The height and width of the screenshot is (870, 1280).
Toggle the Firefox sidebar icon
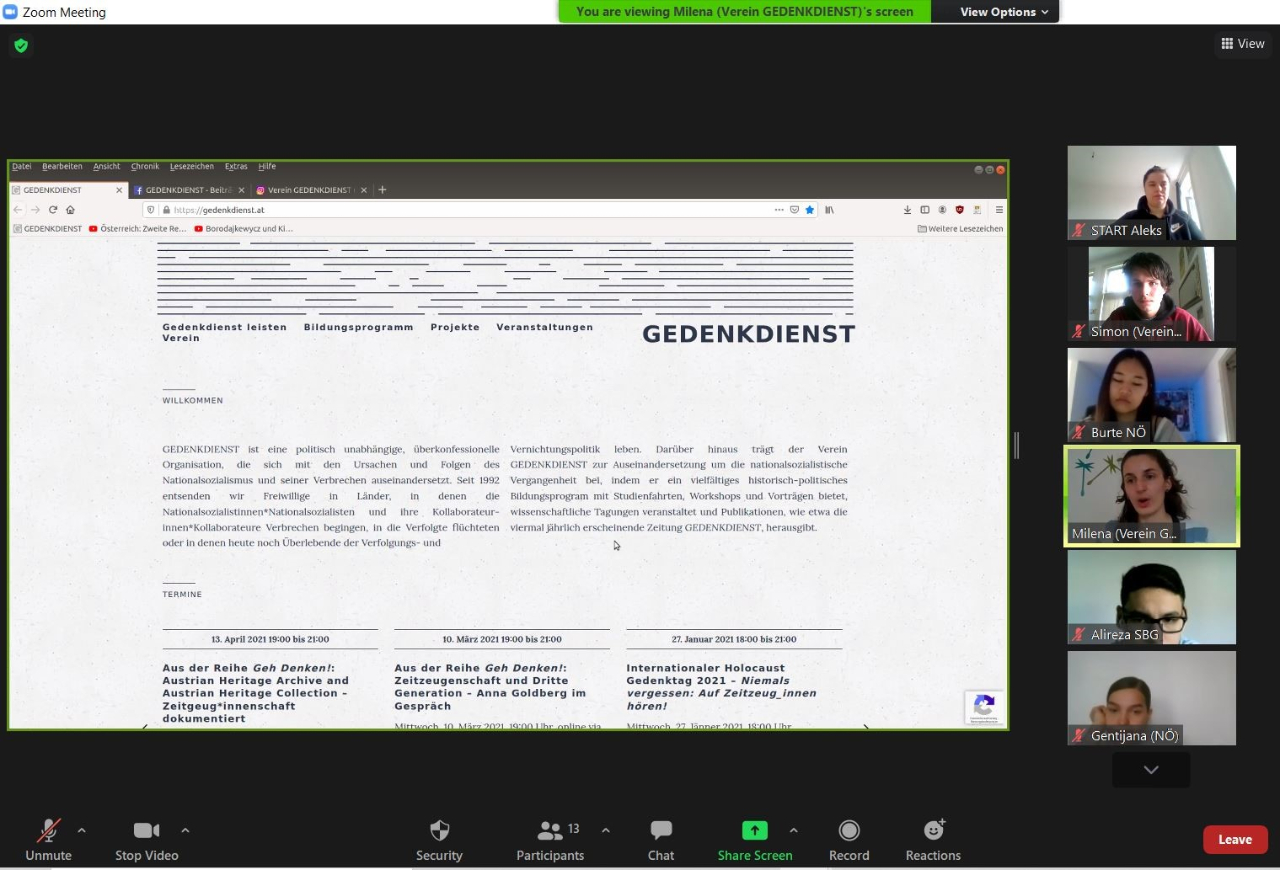(925, 210)
